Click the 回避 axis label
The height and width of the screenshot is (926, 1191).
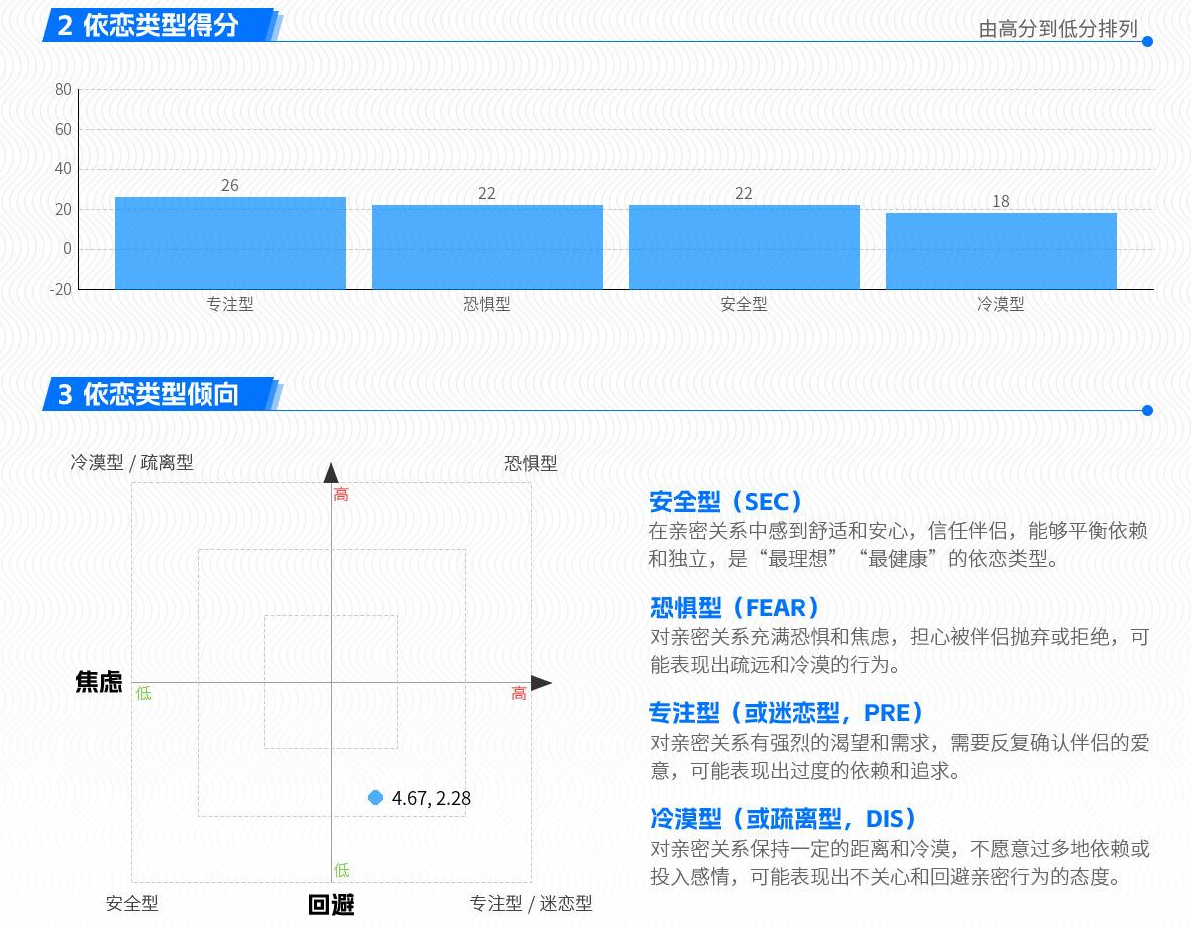click(331, 904)
